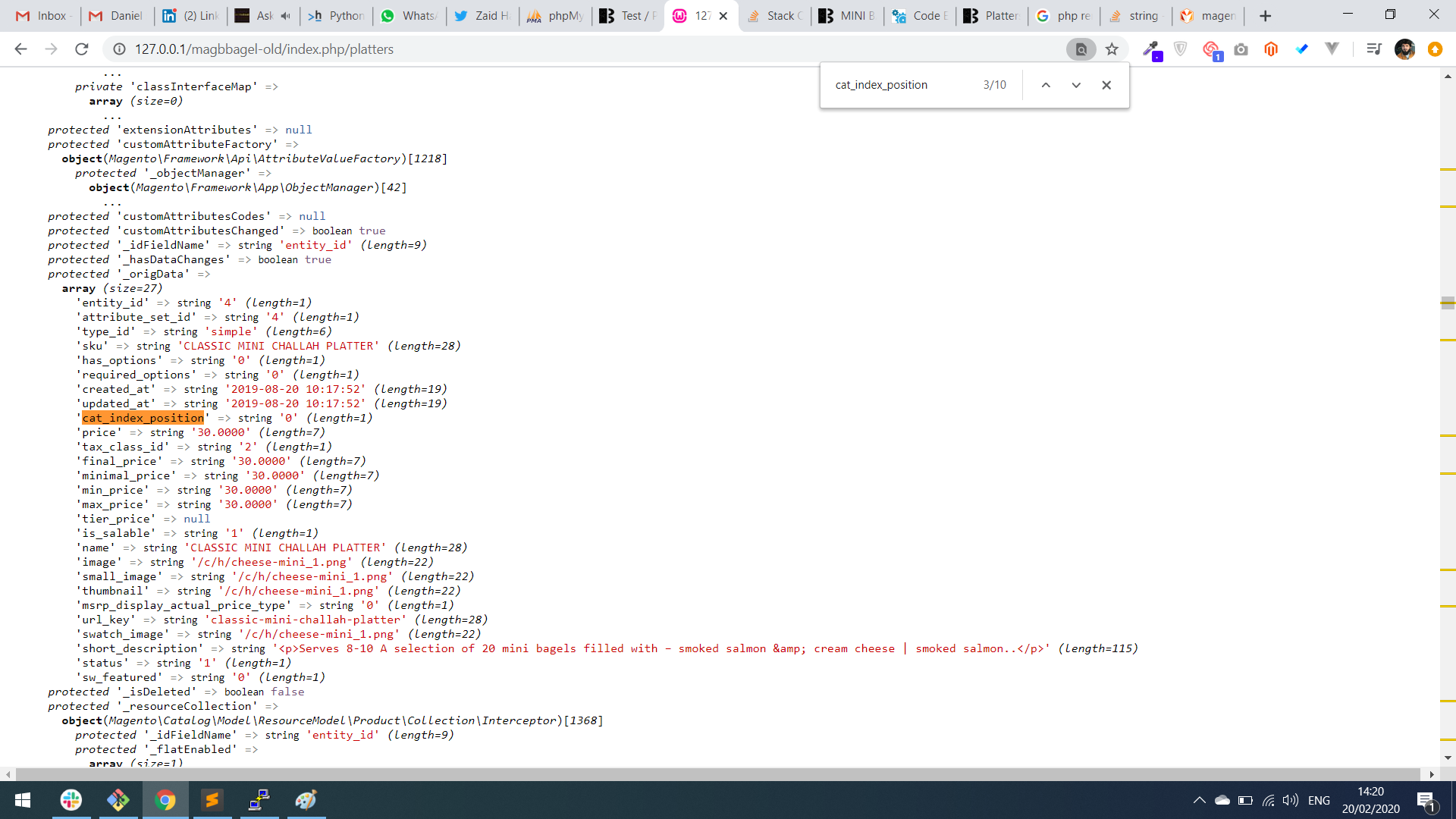Click the forward navigation arrow

click(51, 49)
